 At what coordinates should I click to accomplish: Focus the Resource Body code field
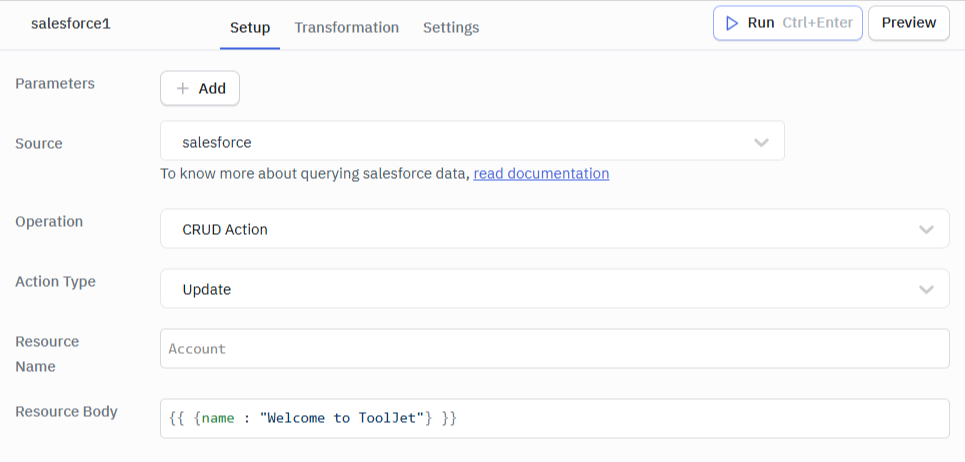coord(554,418)
